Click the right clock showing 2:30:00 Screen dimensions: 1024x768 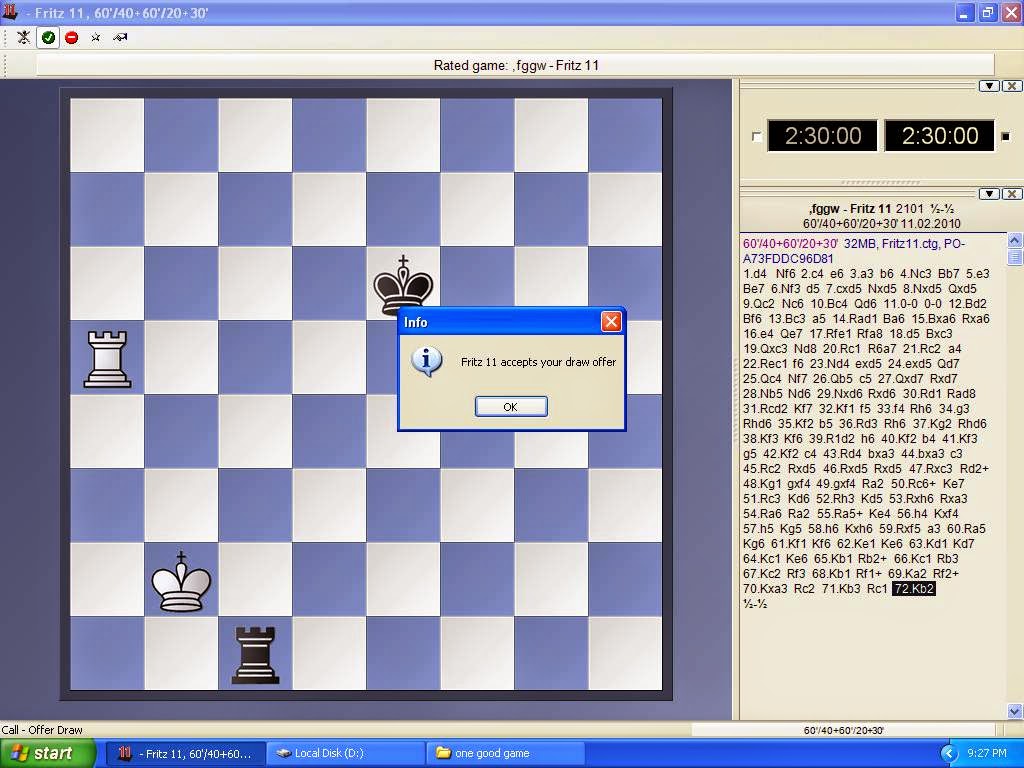click(940, 136)
